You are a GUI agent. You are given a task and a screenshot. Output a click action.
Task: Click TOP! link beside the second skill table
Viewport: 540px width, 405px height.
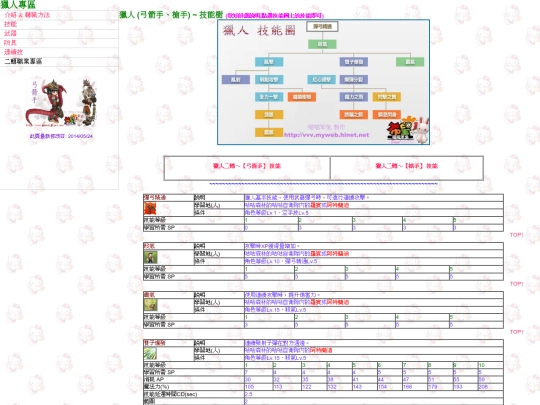[x=516, y=284]
